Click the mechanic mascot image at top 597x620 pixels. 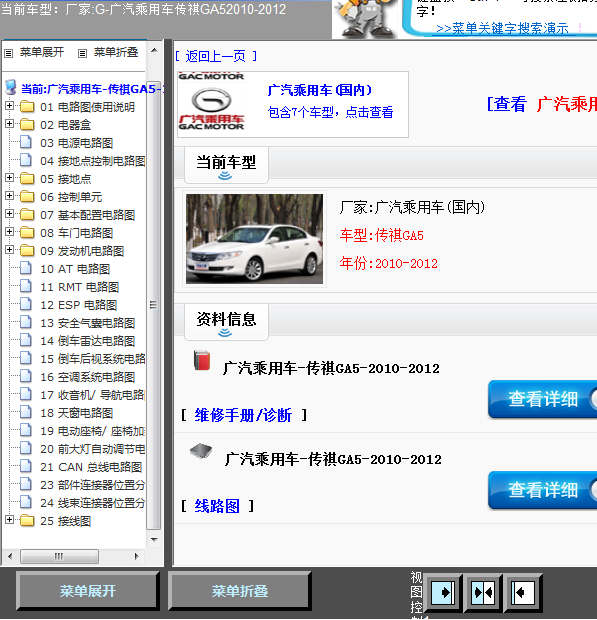(x=366, y=19)
